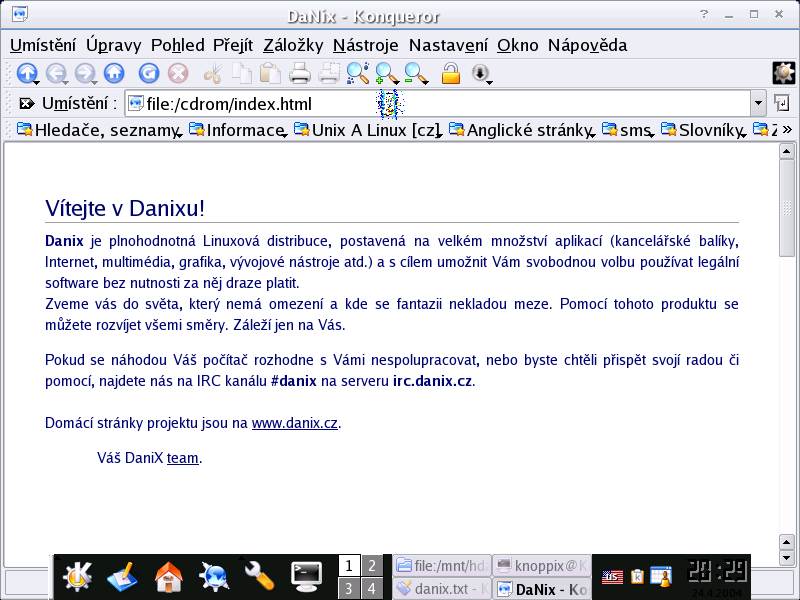Clear the location bar with black arrow icon

(x=27, y=104)
